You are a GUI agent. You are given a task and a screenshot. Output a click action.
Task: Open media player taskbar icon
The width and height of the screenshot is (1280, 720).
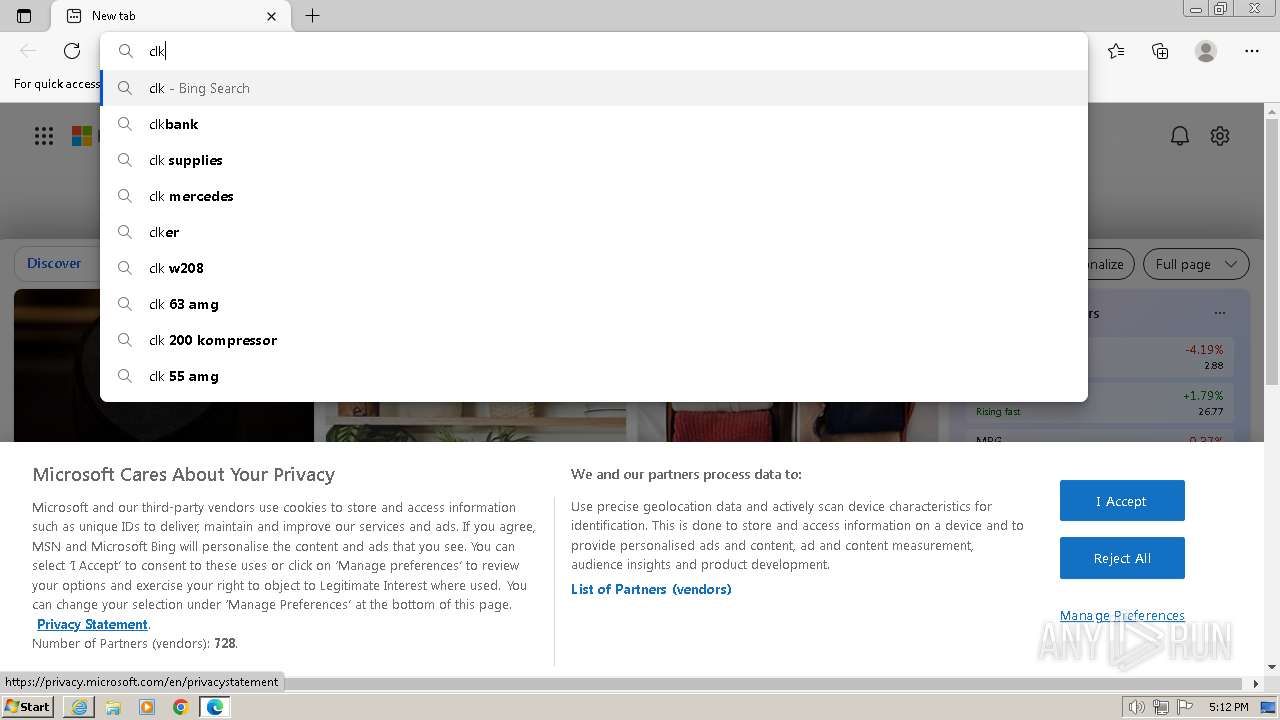(147, 707)
